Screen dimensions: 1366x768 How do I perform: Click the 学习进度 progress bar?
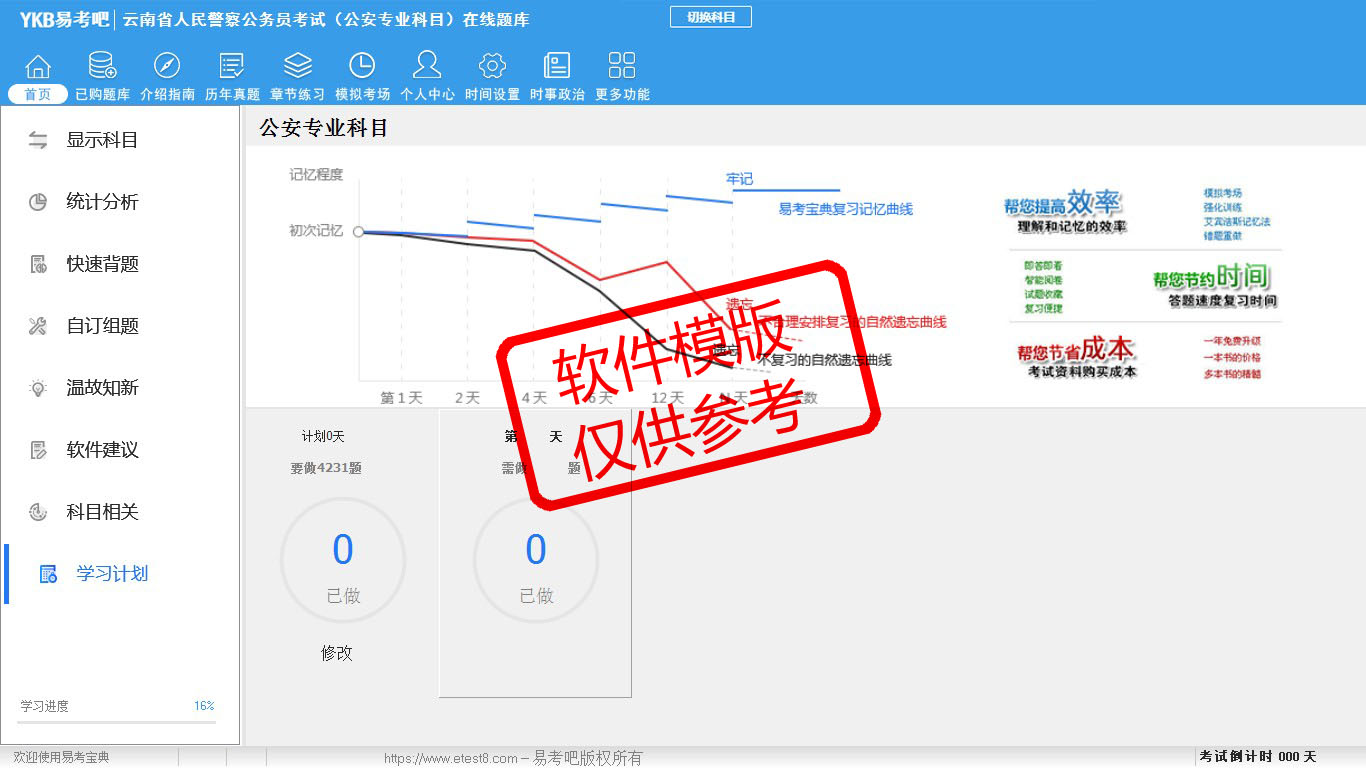coord(116,721)
